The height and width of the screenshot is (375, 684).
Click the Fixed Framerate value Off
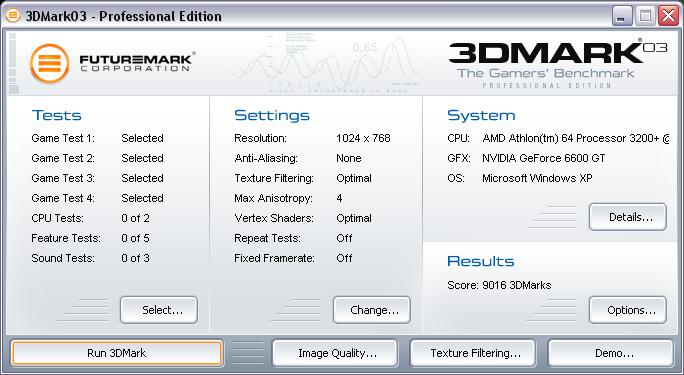pos(344,258)
